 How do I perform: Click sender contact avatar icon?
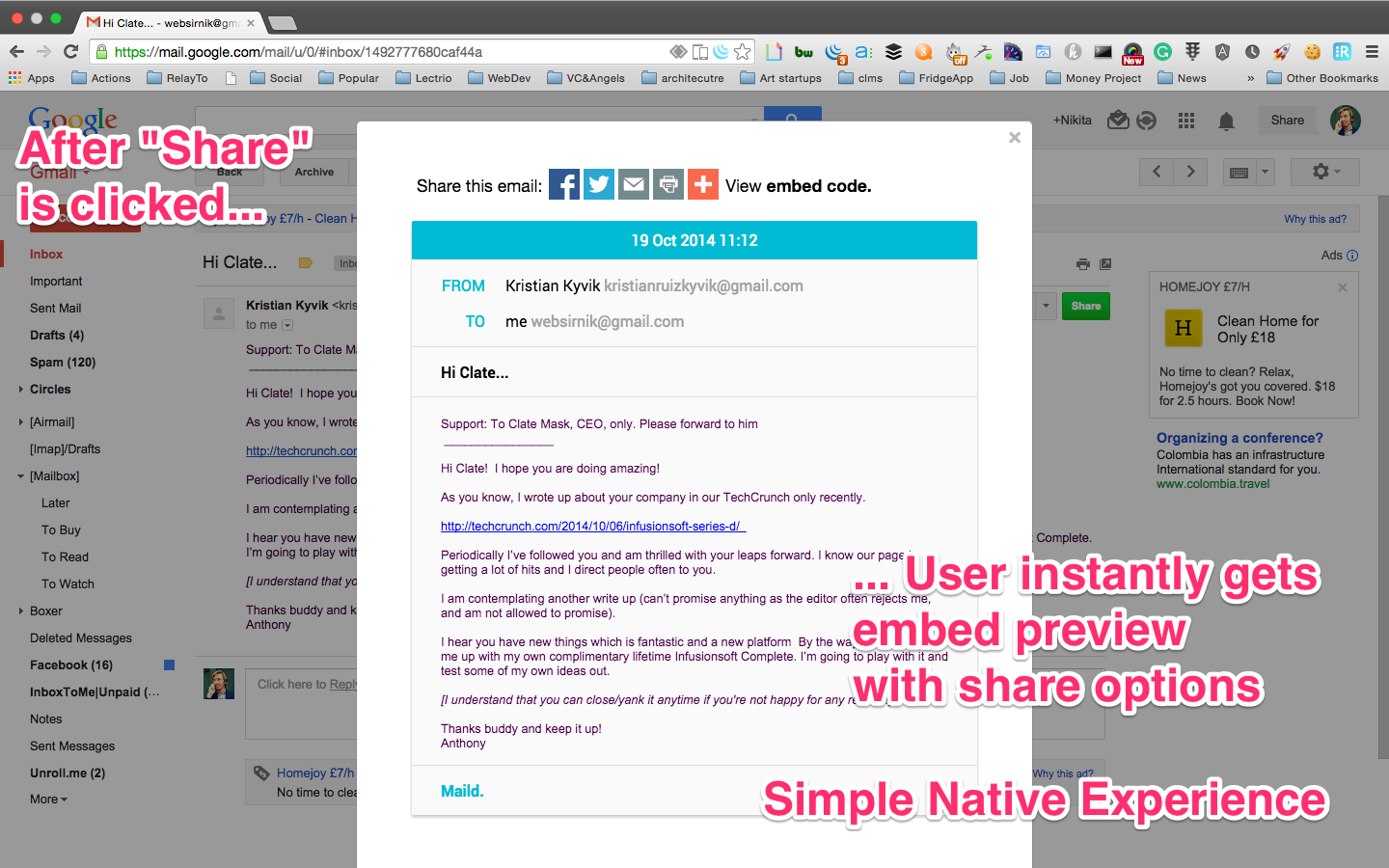[218, 314]
